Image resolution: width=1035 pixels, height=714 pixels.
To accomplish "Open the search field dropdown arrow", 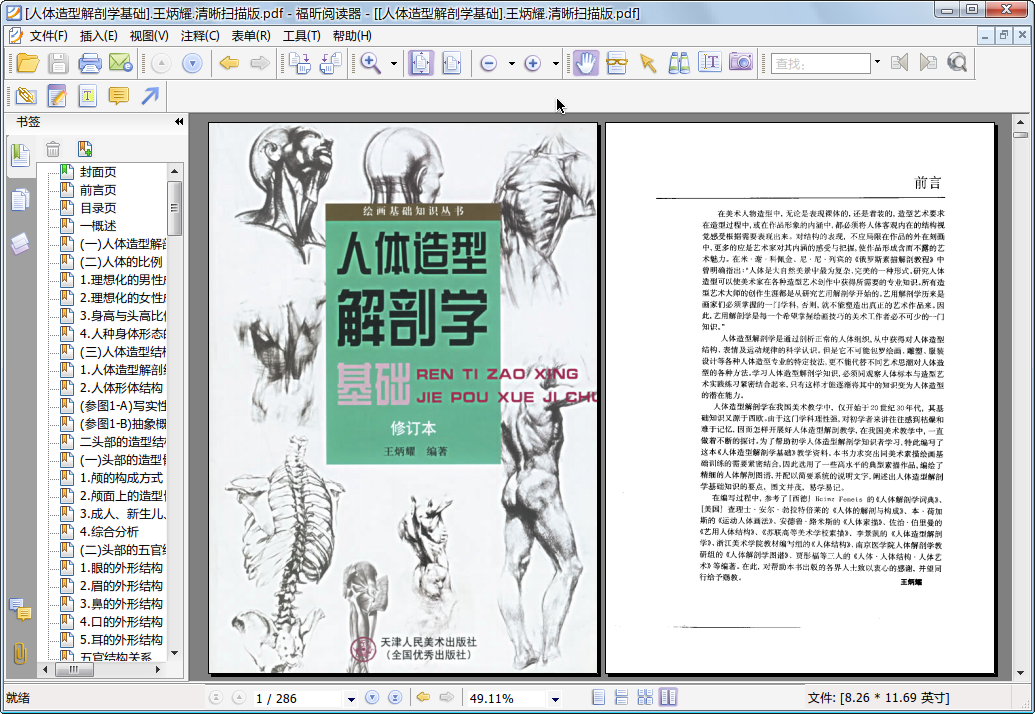I will 877,63.
